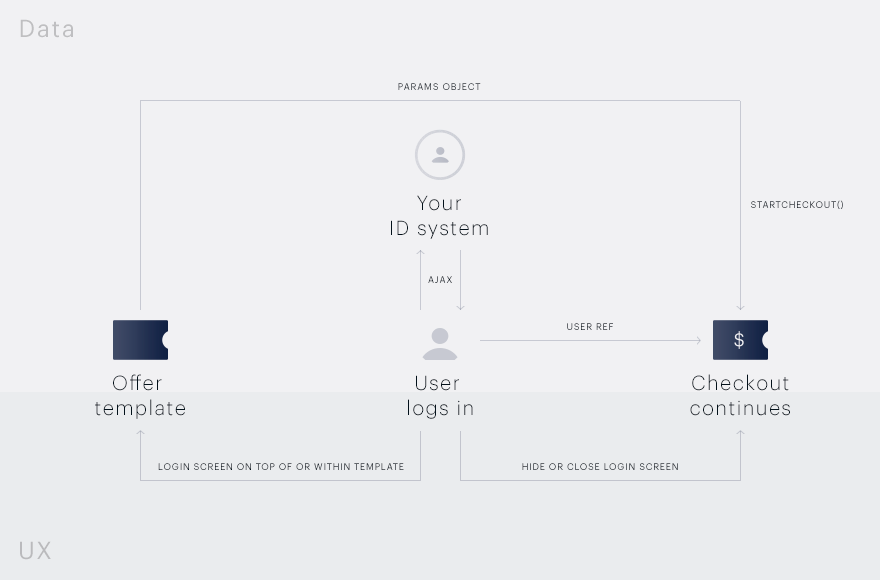Click the Data section heading

click(47, 29)
